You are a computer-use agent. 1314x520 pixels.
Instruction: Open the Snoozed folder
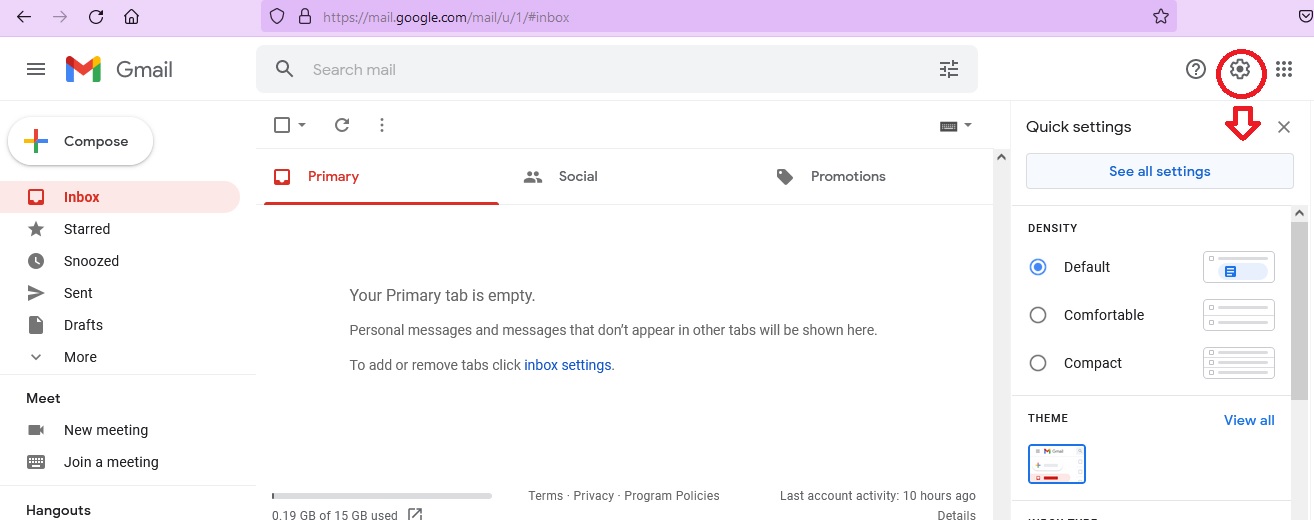click(x=120, y=261)
